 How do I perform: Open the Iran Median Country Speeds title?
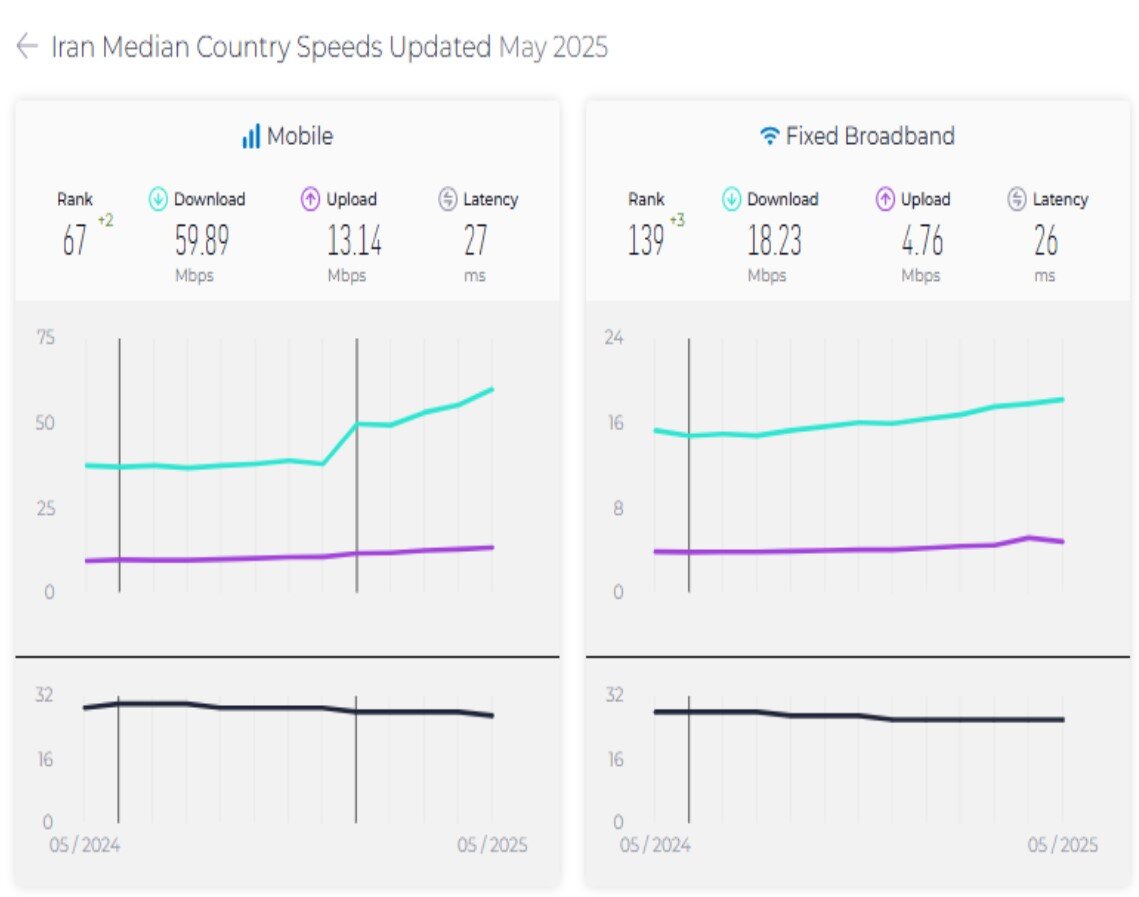pos(270,47)
